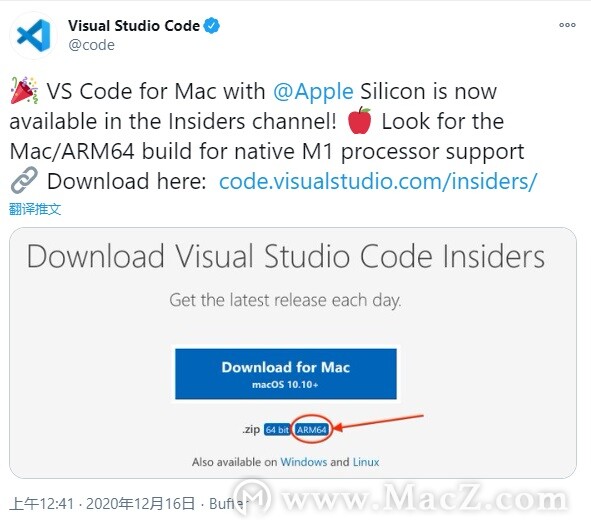The image size is (591, 525).
Task: Click the MacZ watermark logo
Action: click(x=252, y=497)
